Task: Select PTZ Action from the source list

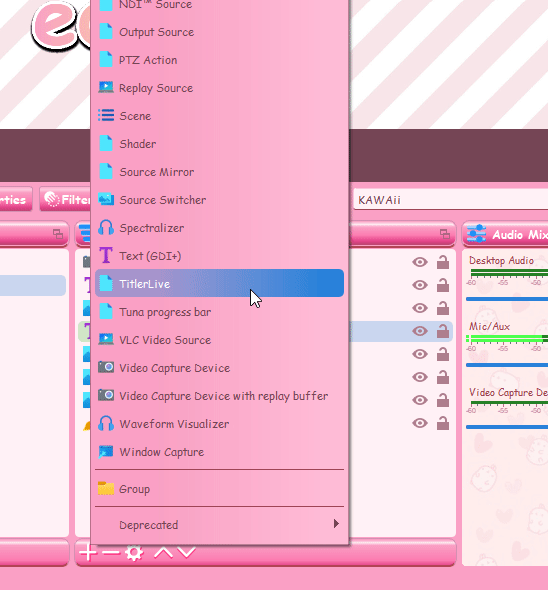Action: 219,60
